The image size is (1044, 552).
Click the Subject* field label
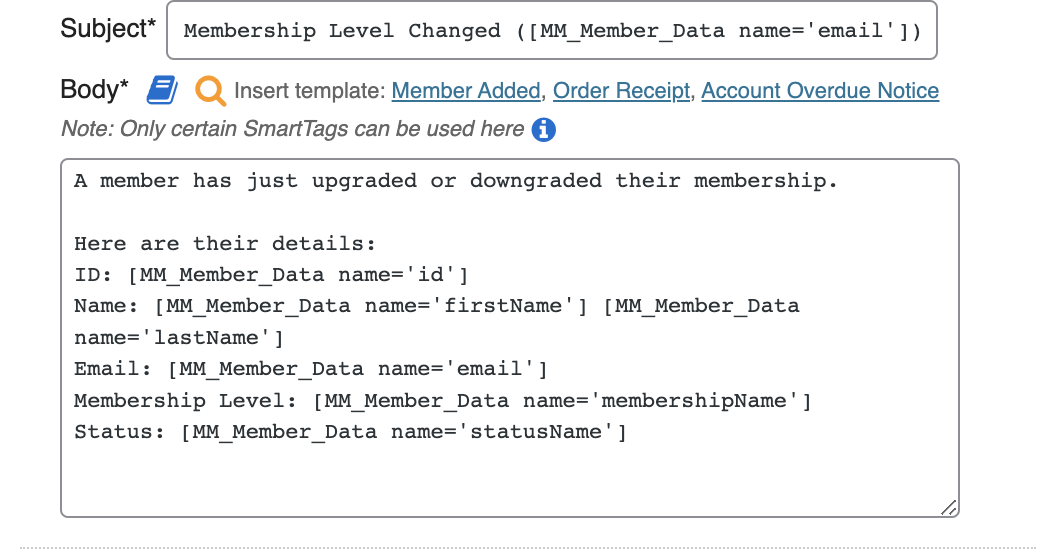(108, 28)
